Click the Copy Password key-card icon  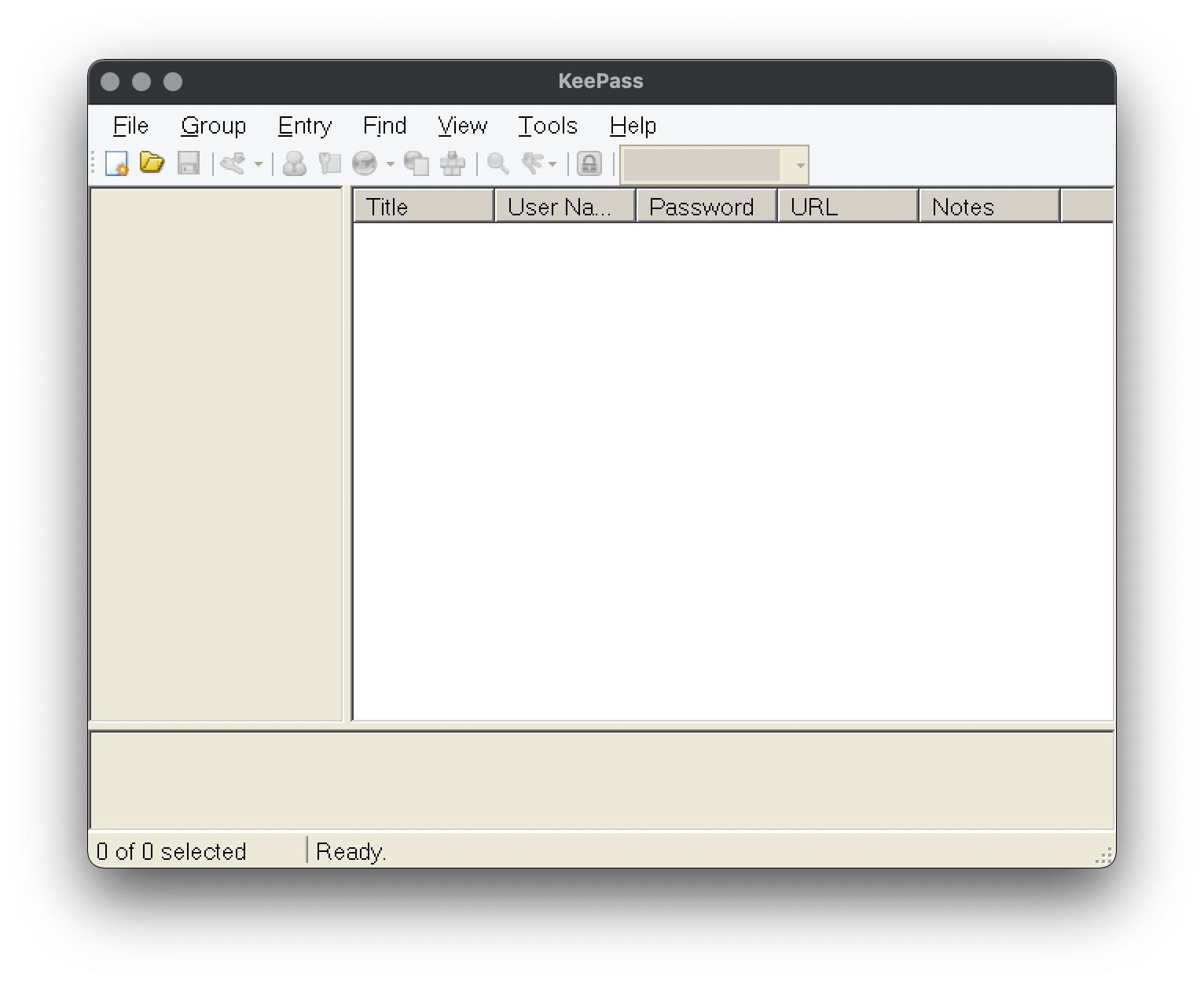point(330,163)
